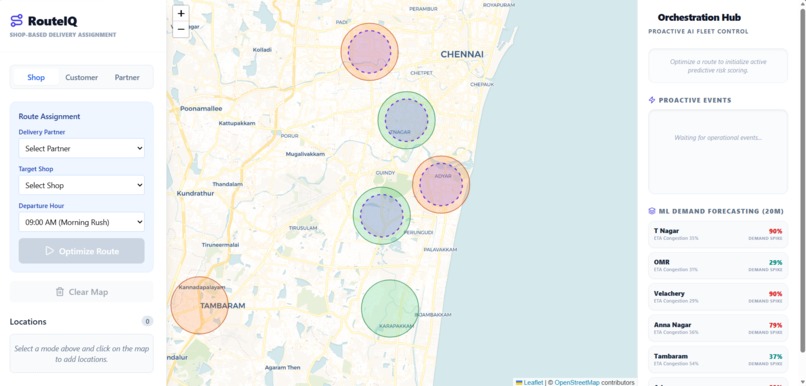Click the Poonamallee map label
The width and height of the screenshot is (806, 386).
click(x=201, y=108)
